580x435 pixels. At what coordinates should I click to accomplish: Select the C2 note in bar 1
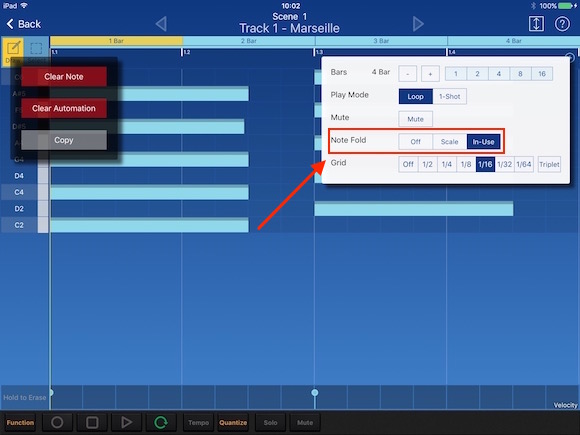[x=149, y=225]
